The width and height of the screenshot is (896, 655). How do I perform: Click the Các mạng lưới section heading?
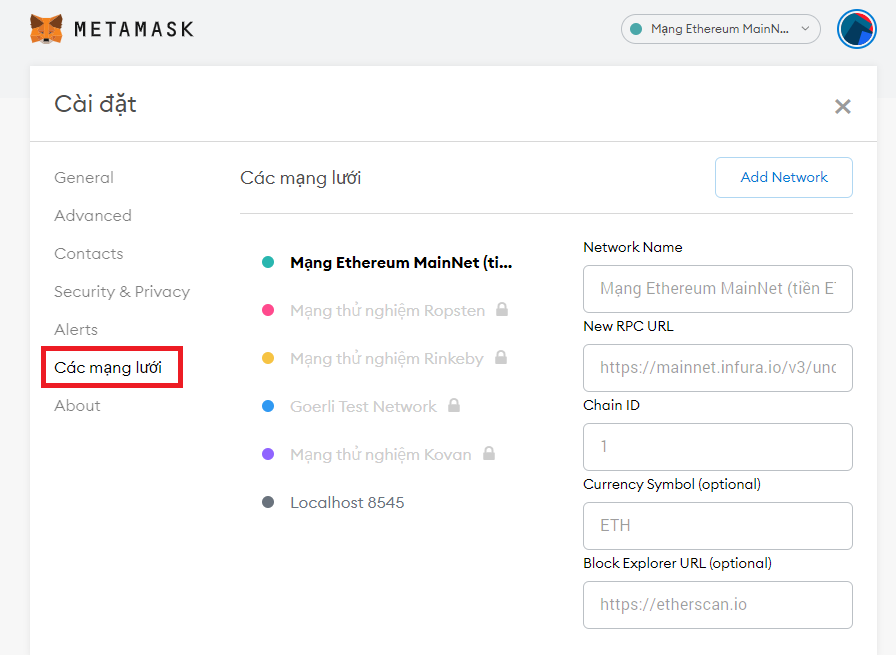point(301,178)
